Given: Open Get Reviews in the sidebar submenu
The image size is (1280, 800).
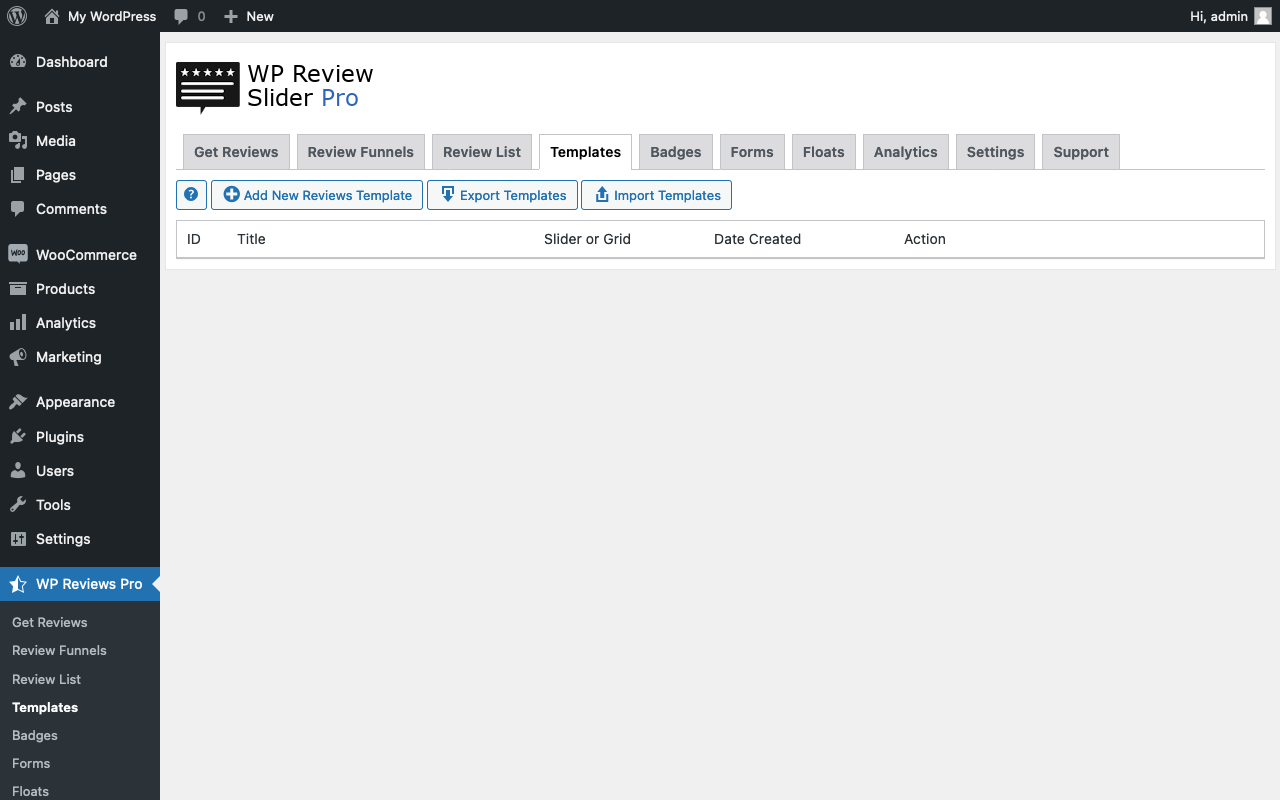Looking at the screenshot, I should coord(50,622).
